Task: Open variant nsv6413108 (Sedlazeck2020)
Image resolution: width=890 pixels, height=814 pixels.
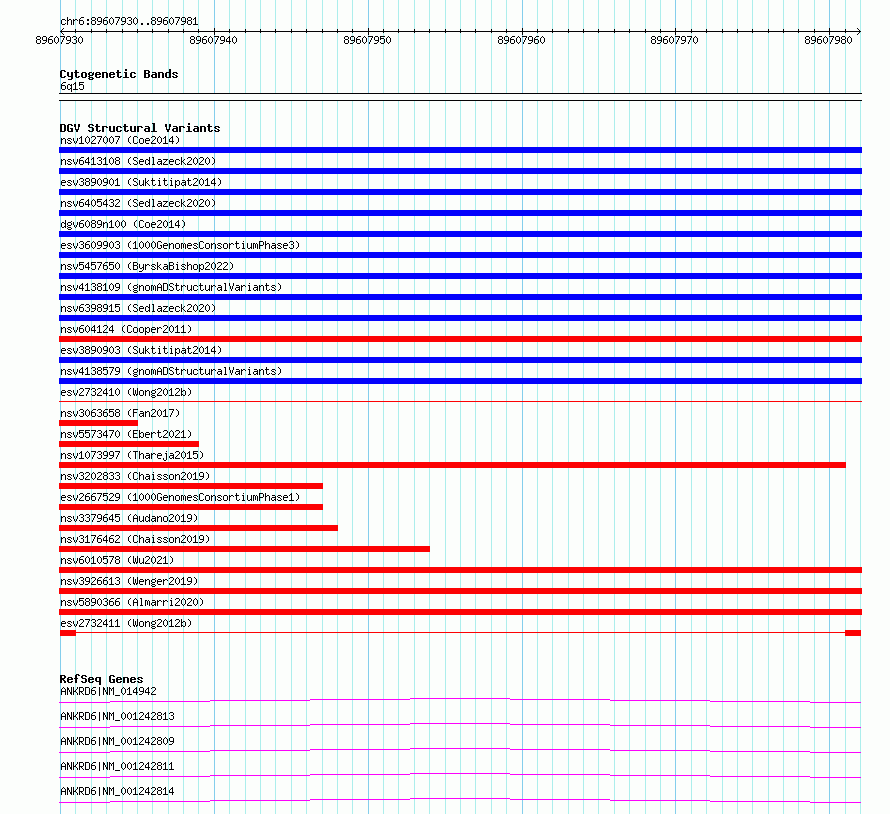Action: pos(138,161)
